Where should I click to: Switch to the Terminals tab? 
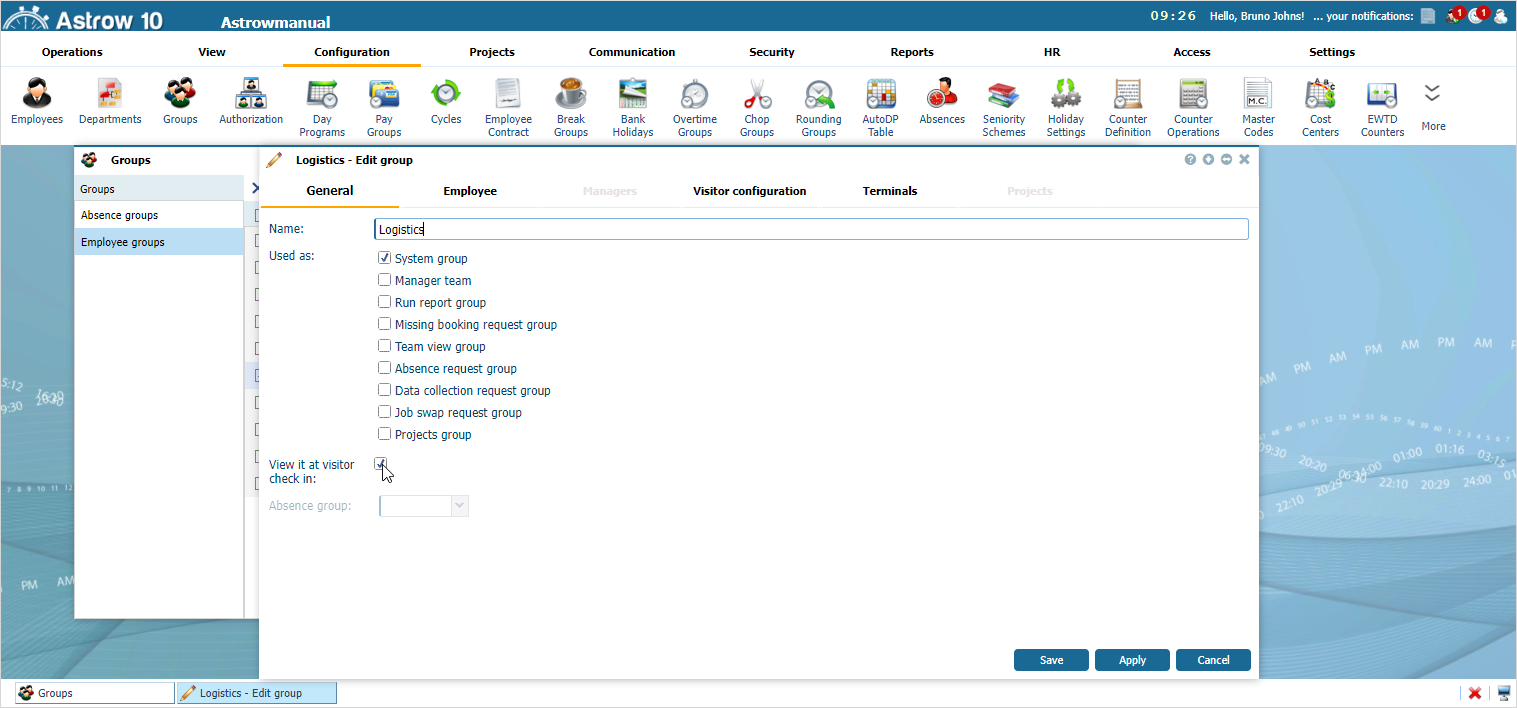click(x=889, y=191)
